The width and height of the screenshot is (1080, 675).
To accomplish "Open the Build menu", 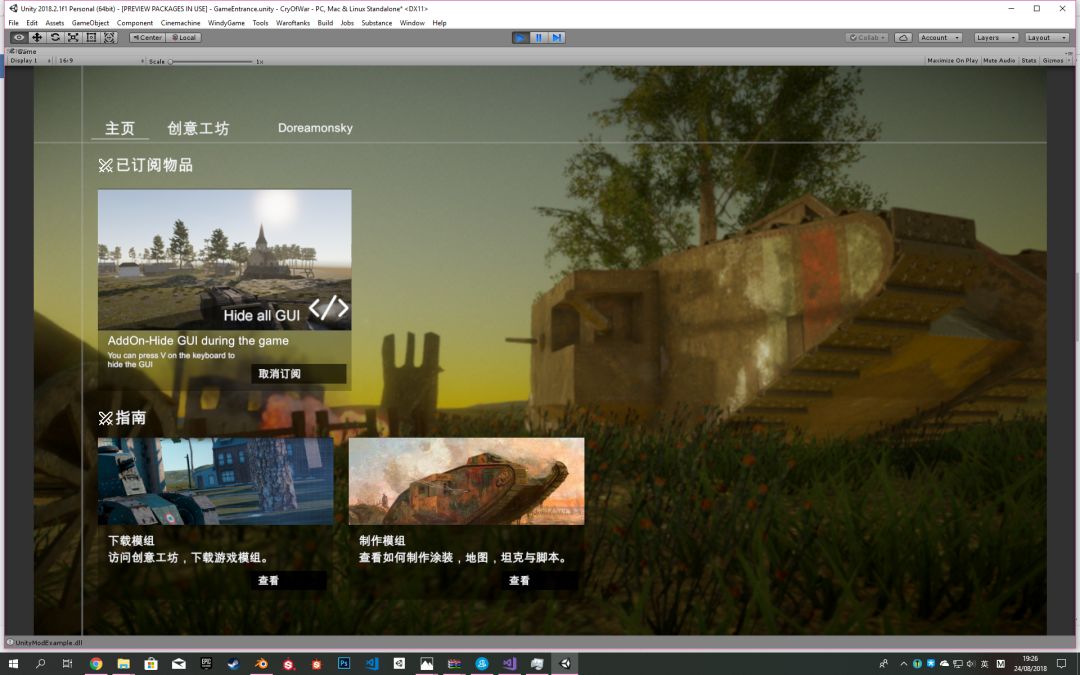I will pos(325,23).
